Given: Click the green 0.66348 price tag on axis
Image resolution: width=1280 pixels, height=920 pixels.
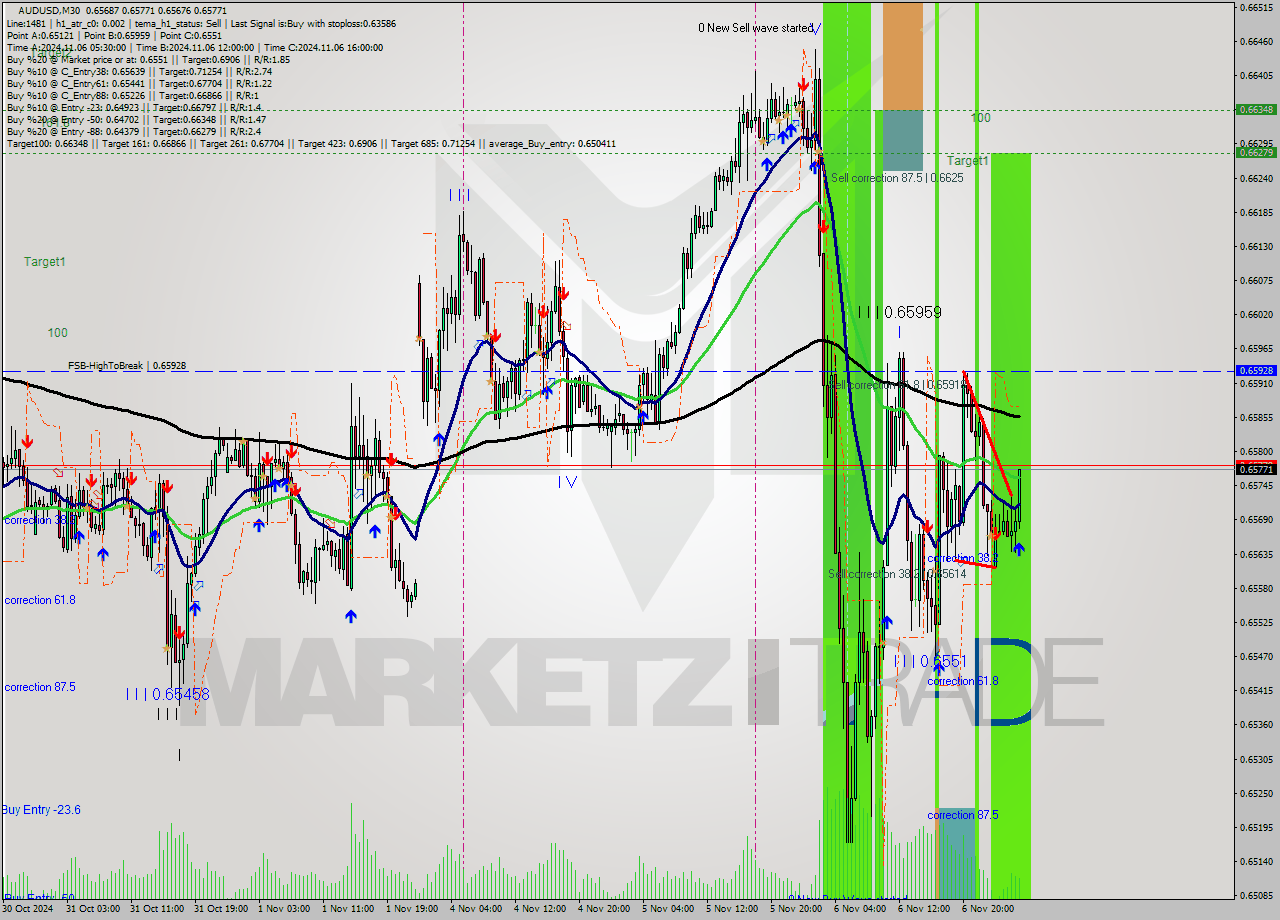Looking at the screenshot, I should tap(1256, 109).
